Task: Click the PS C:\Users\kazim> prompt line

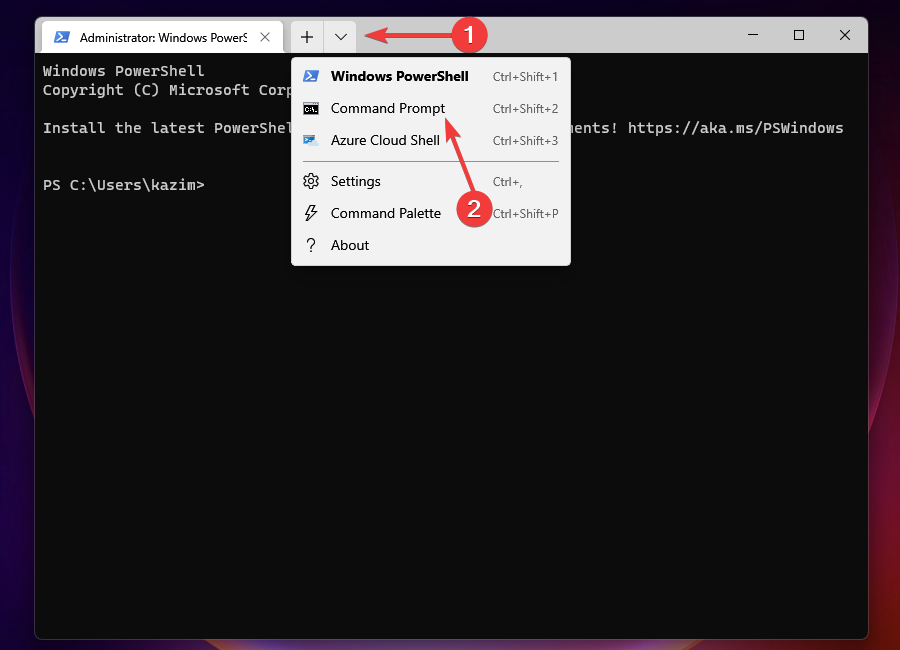Action: point(123,185)
